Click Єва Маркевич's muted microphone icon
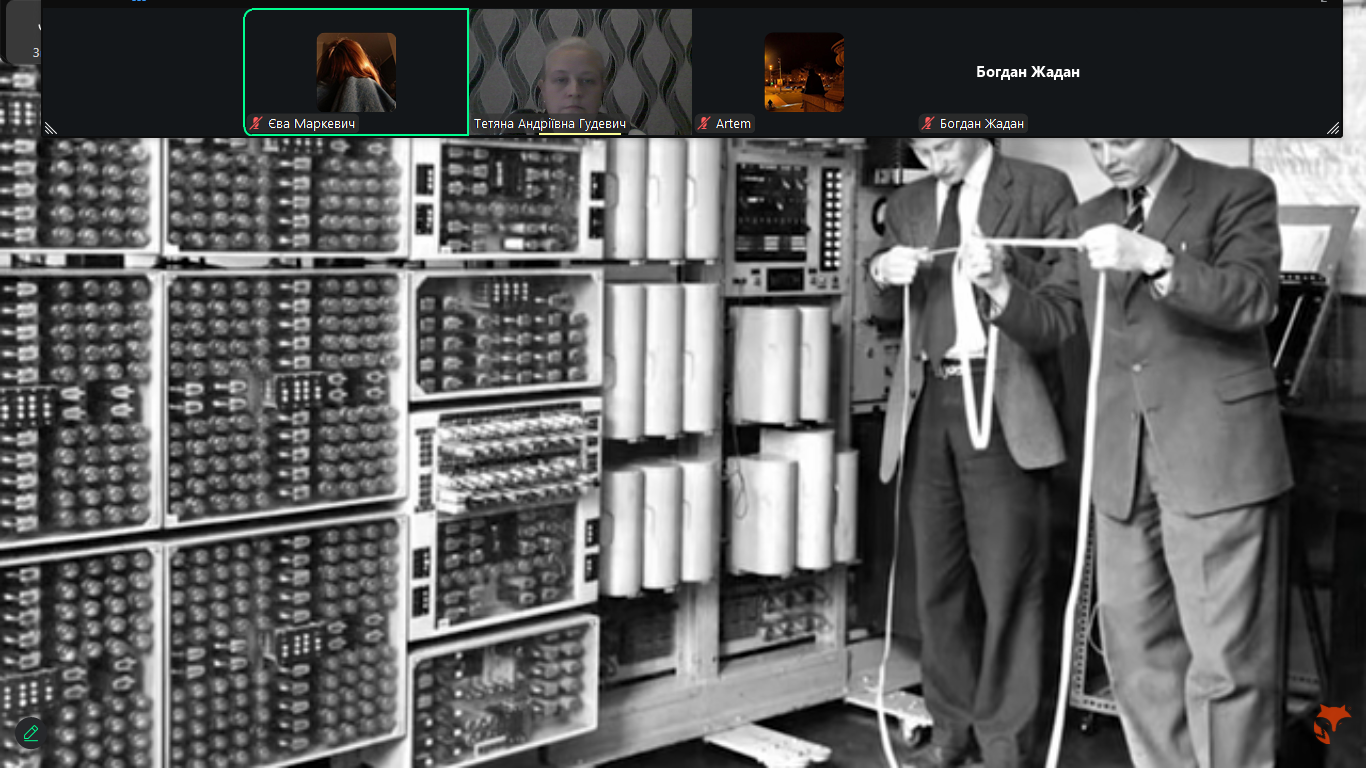Image resolution: width=1366 pixels, height=768 pixels. tap(258, 124)
